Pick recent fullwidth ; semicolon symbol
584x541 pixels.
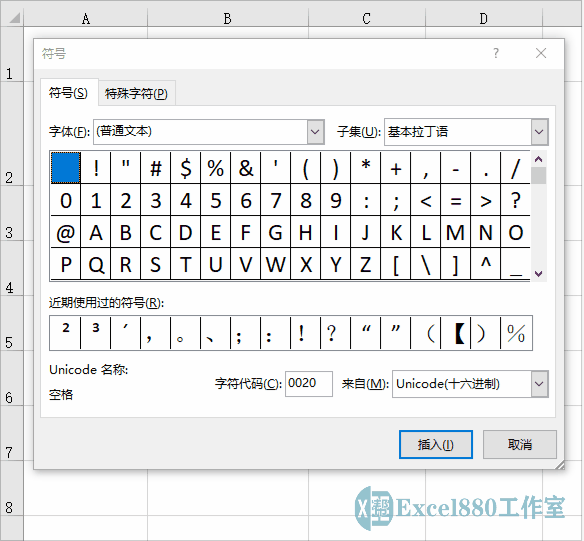click(x=246, y=333)
